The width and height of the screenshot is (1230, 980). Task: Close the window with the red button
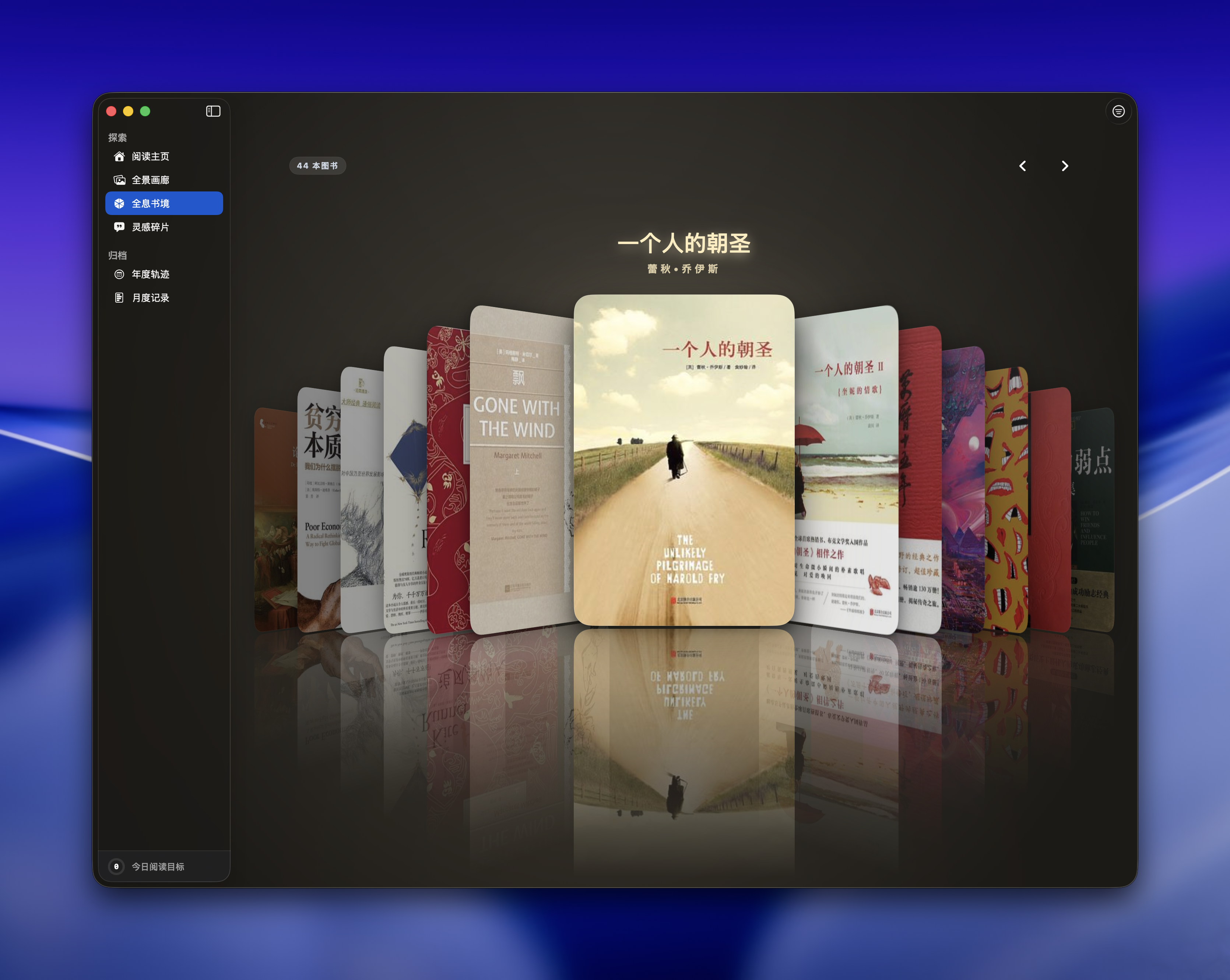point(111,111)
